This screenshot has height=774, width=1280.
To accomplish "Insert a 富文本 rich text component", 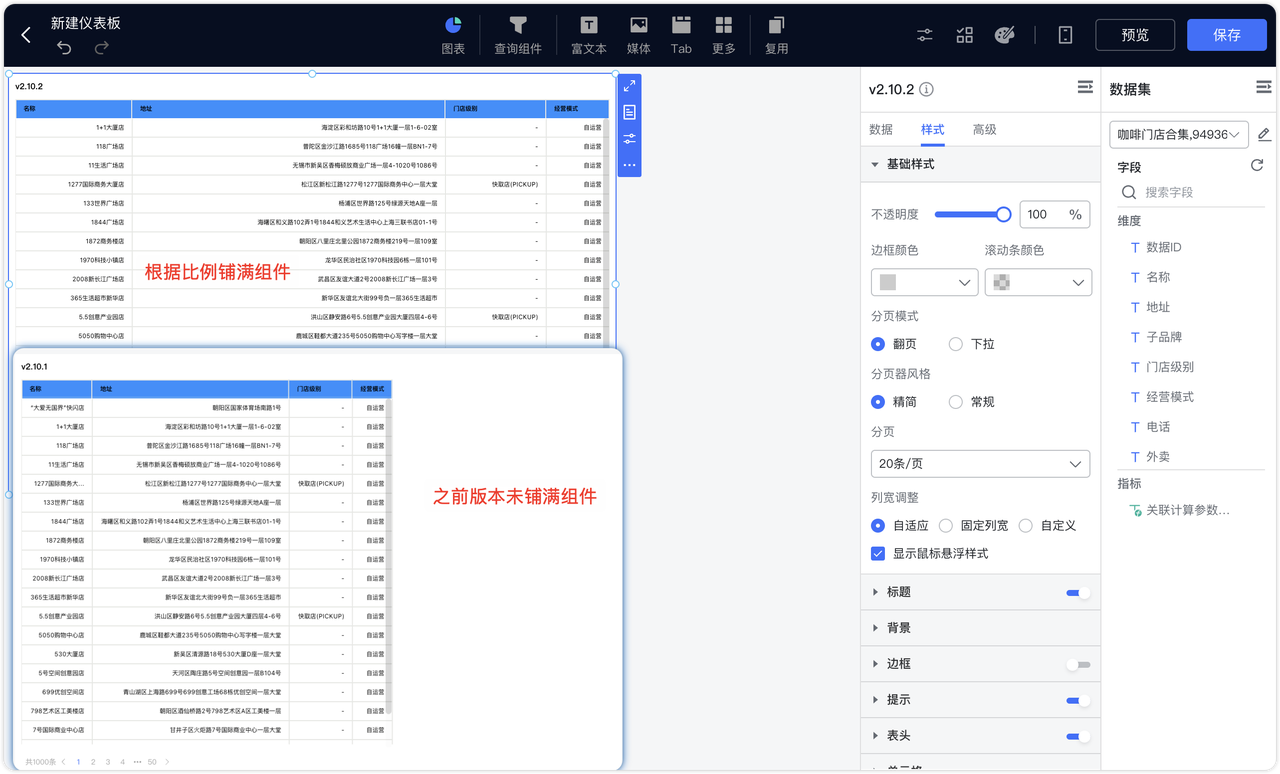I will 589,35.
